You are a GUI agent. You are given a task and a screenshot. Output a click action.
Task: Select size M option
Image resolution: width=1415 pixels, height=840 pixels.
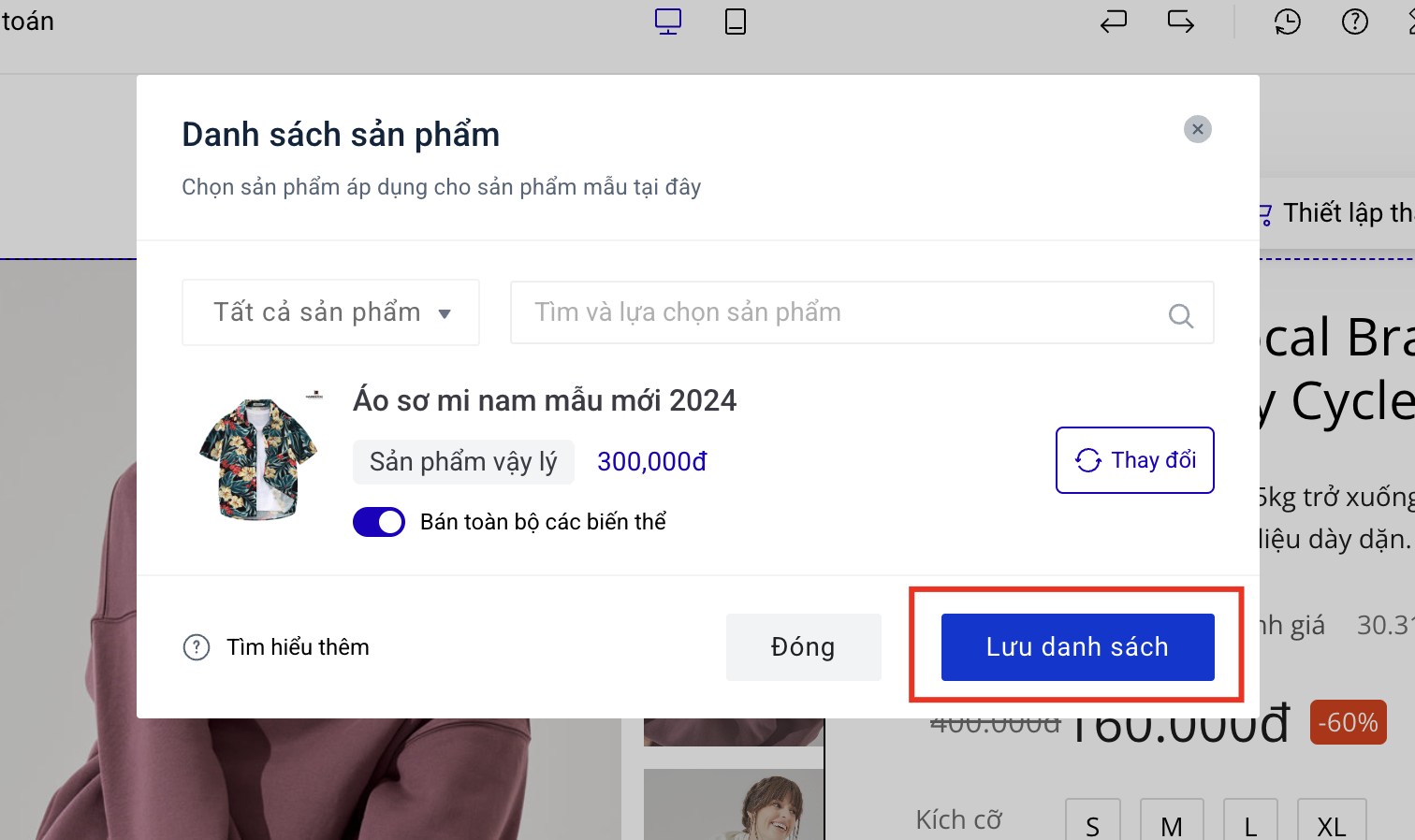tap(1172, 823)
